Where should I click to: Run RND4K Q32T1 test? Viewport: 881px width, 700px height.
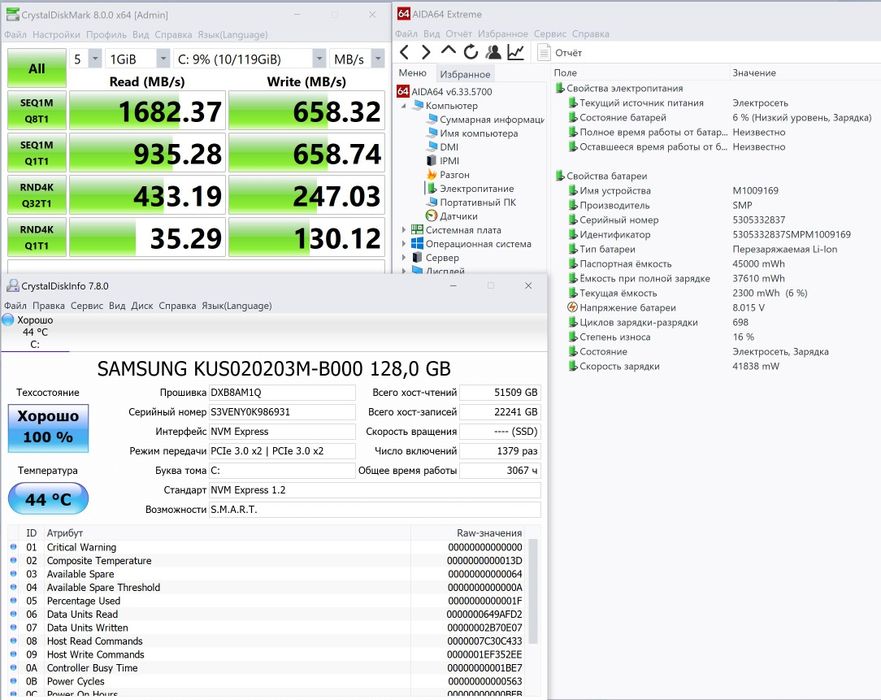[37, 196]
